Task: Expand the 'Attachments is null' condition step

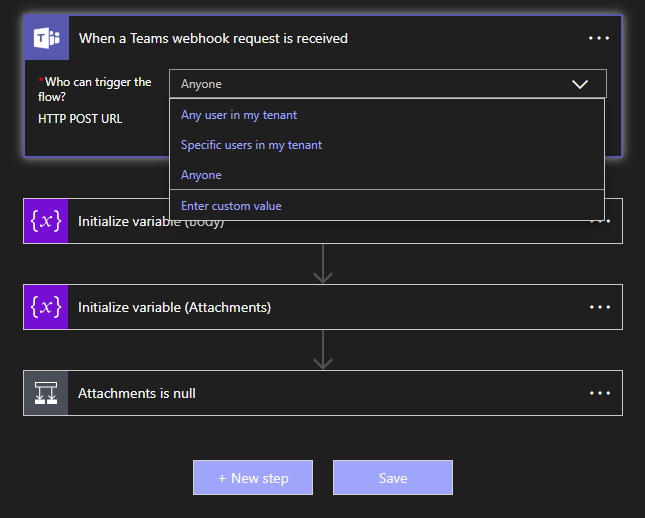Action: tap(300, 393)
